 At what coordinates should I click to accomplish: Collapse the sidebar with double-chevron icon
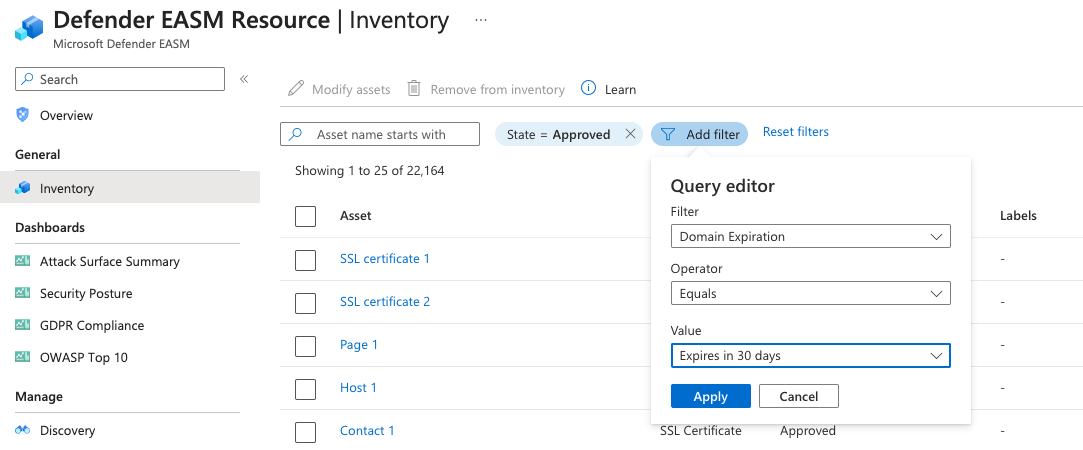244,79
